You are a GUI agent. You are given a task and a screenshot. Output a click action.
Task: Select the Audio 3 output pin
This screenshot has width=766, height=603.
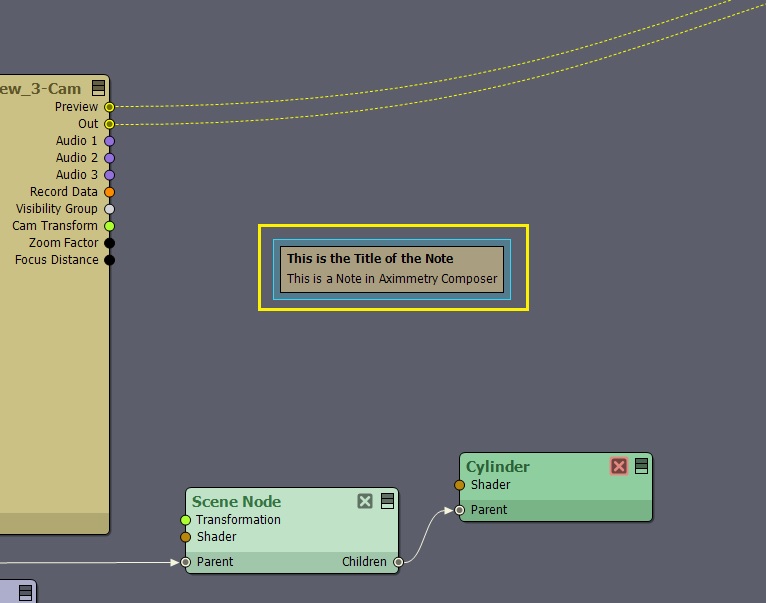pos(109,175)
